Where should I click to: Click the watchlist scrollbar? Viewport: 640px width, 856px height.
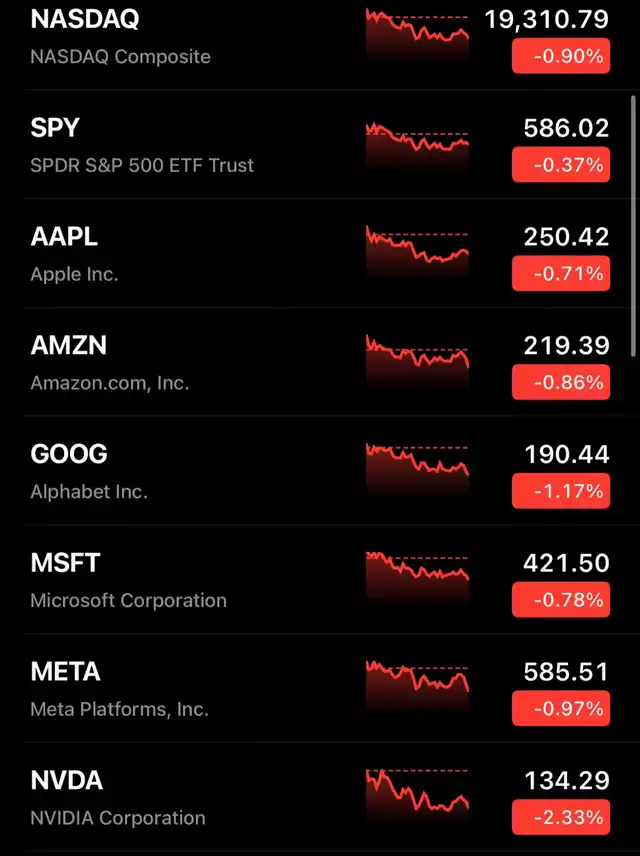(x=633, y=225)
